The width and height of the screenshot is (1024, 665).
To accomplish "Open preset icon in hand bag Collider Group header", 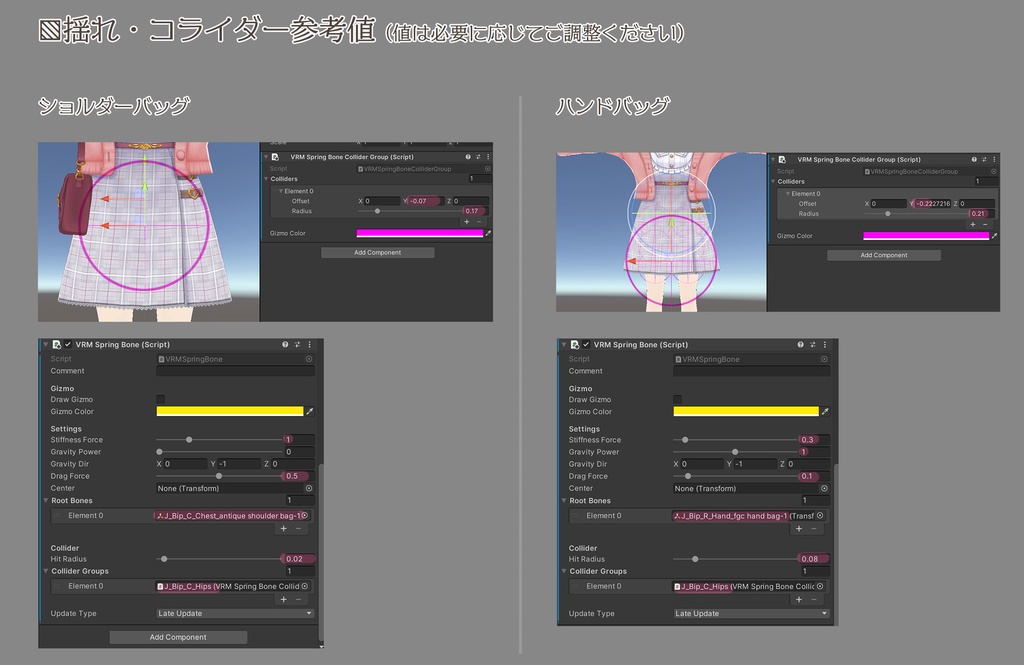I will click(x=984, y=159).
